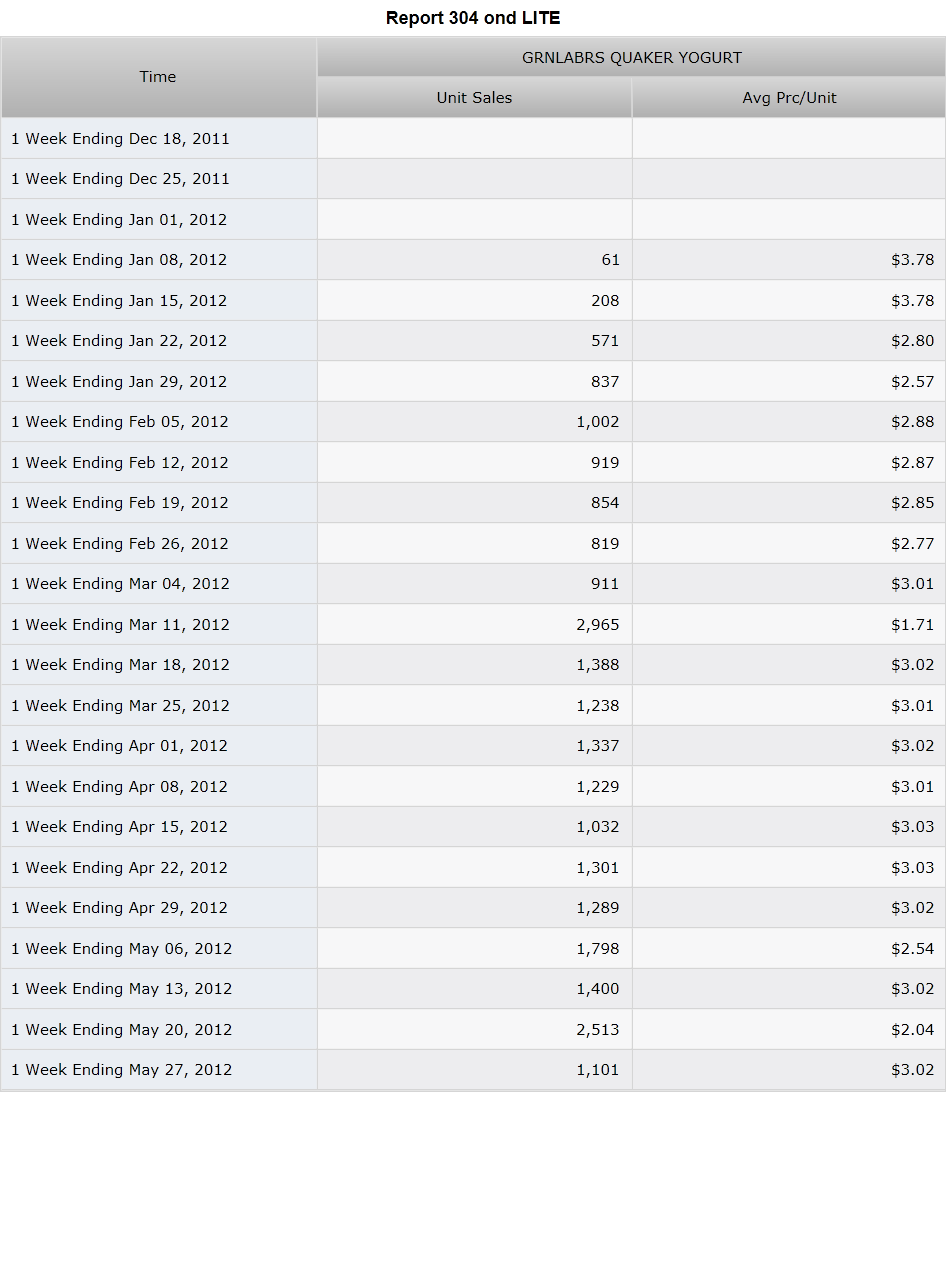The height and width of the screenshot is (1284, 946).
Task: Click the GRNLABRS QUAKER YOGURT group header
Action: tap(632, 58)
